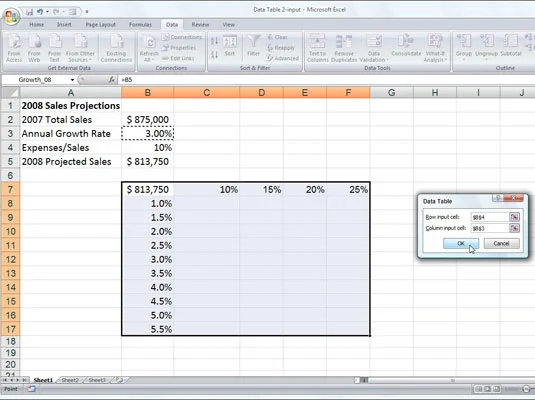Viewport: 535px width, 400px height.
Task: Click Column input cell range selector icon
Action: tap(514, 228)
